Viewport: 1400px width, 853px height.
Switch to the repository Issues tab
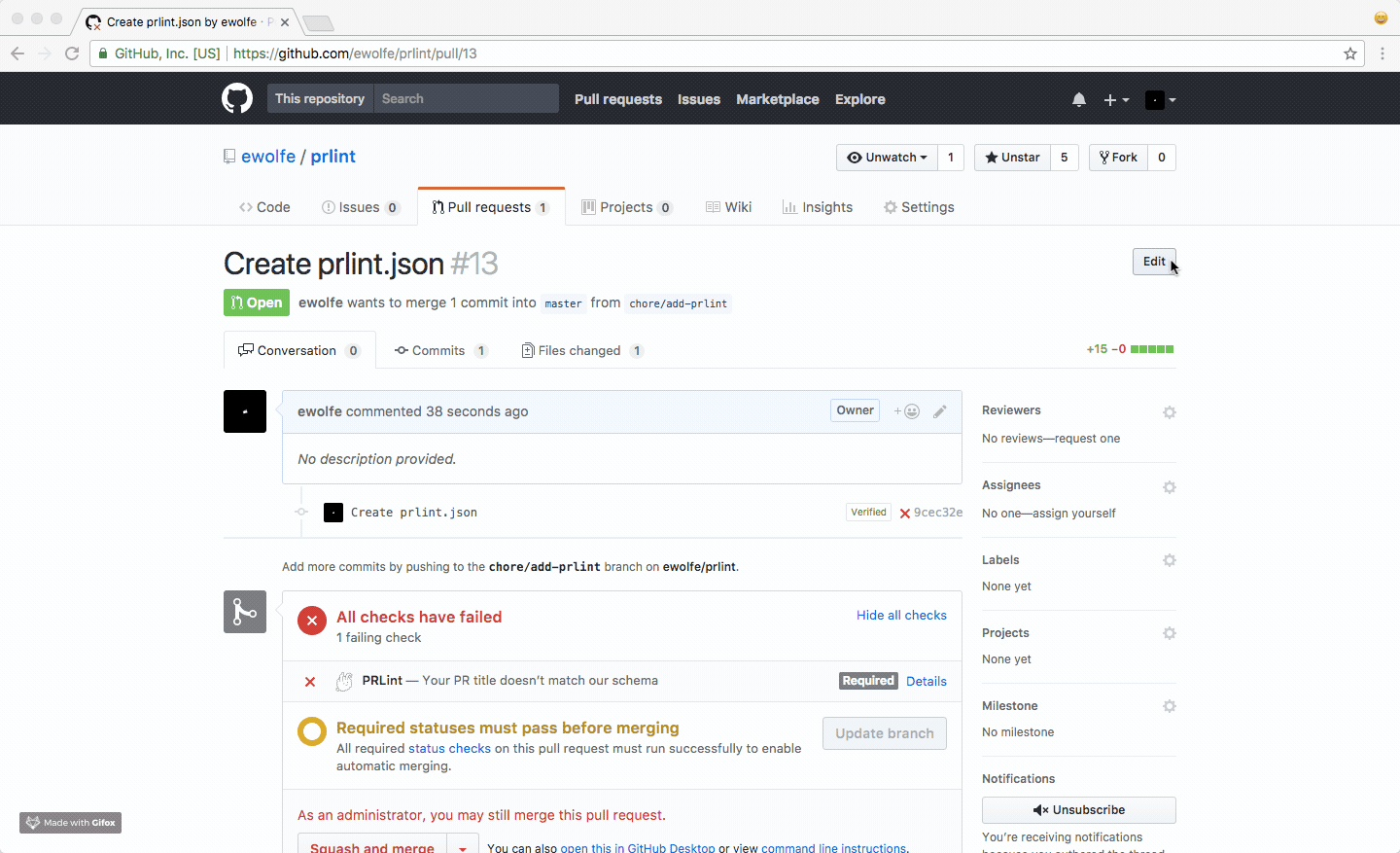click(x=361, y=207)
